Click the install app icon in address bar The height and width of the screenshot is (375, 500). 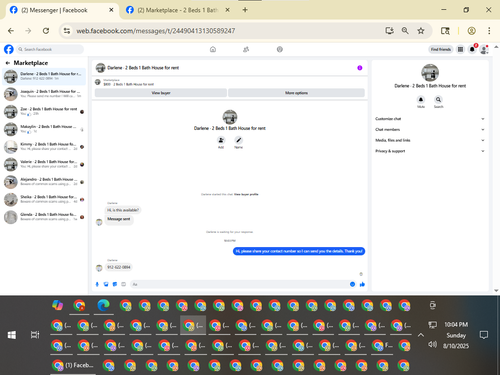pos(389,31)
